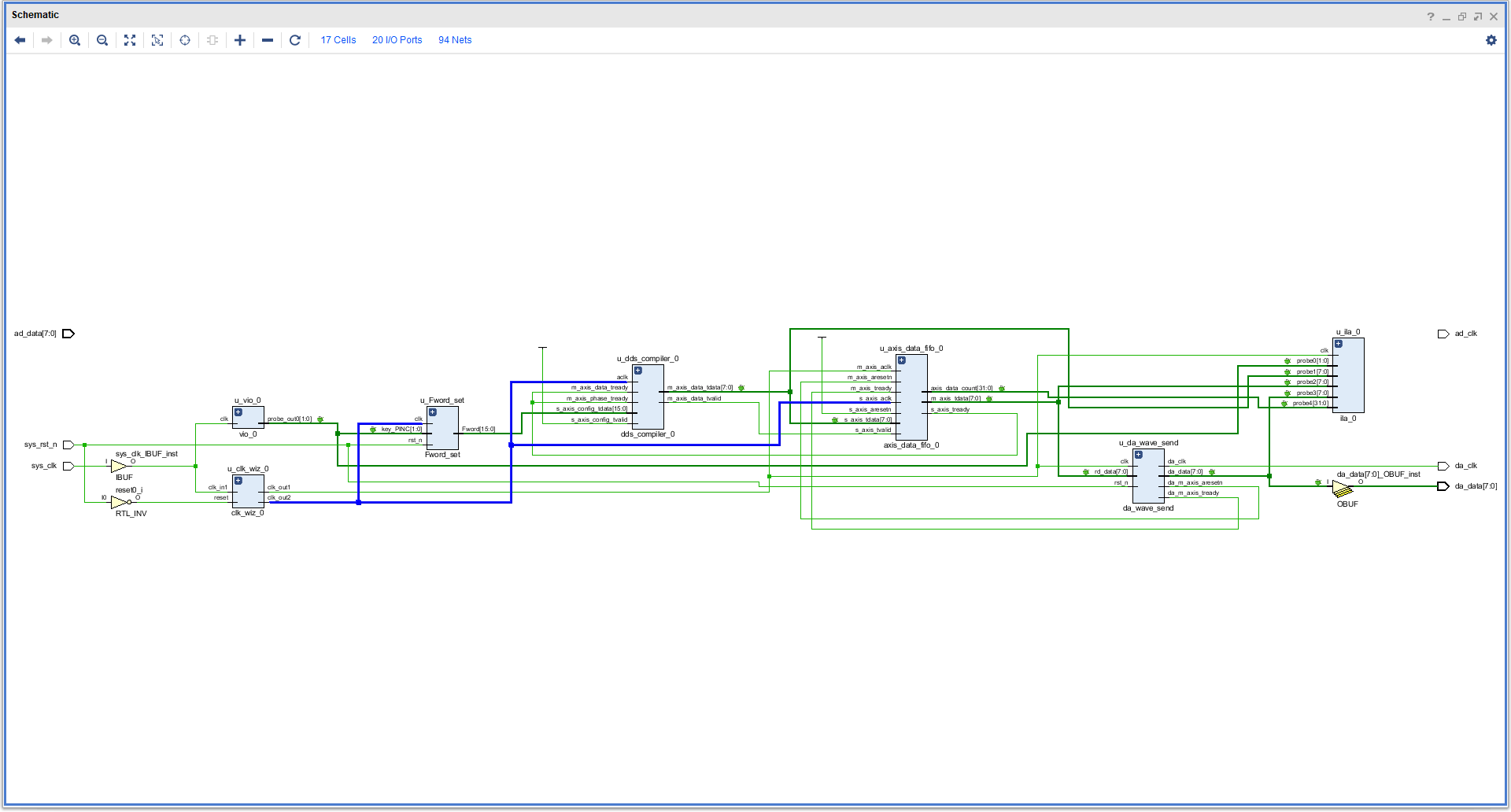
Task: Open the schematic help question mark
Action: coord(1431,17)
